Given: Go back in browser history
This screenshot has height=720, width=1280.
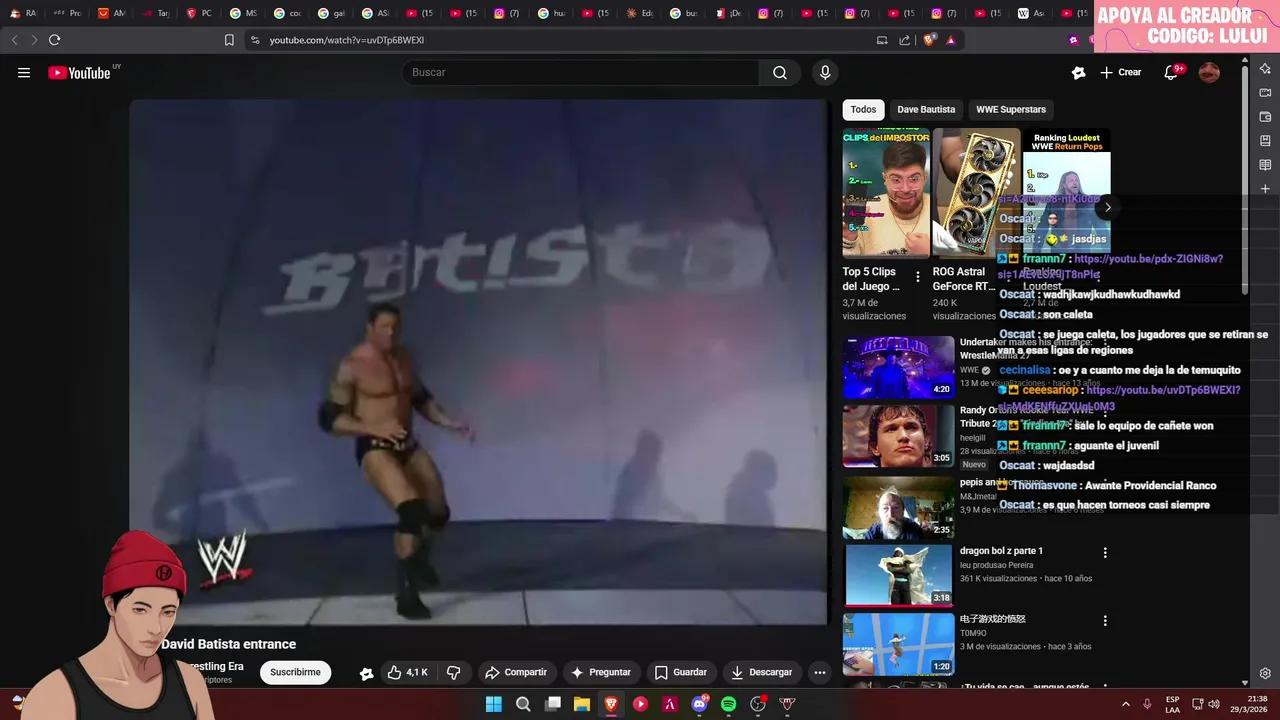Looking at the screenshot, I should click(x=14, y=40).
